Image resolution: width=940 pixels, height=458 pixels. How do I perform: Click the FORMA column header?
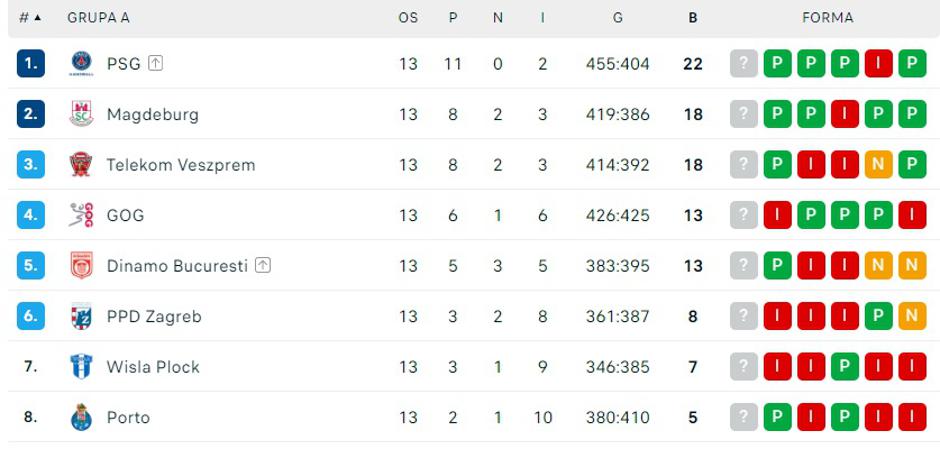(x=827, y=18)
